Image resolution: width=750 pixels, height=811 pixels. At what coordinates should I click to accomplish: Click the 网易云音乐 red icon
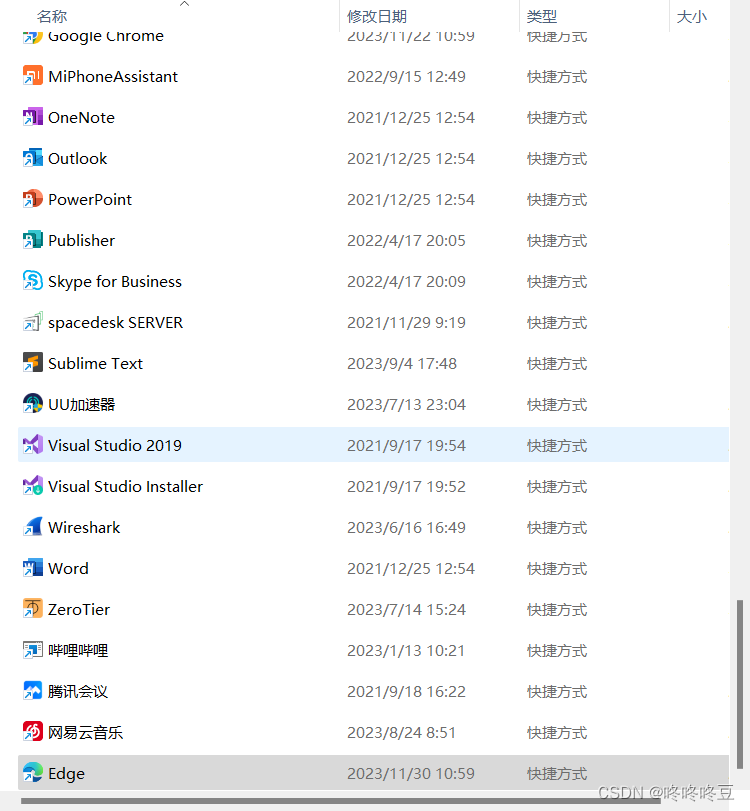coord(33,731)
